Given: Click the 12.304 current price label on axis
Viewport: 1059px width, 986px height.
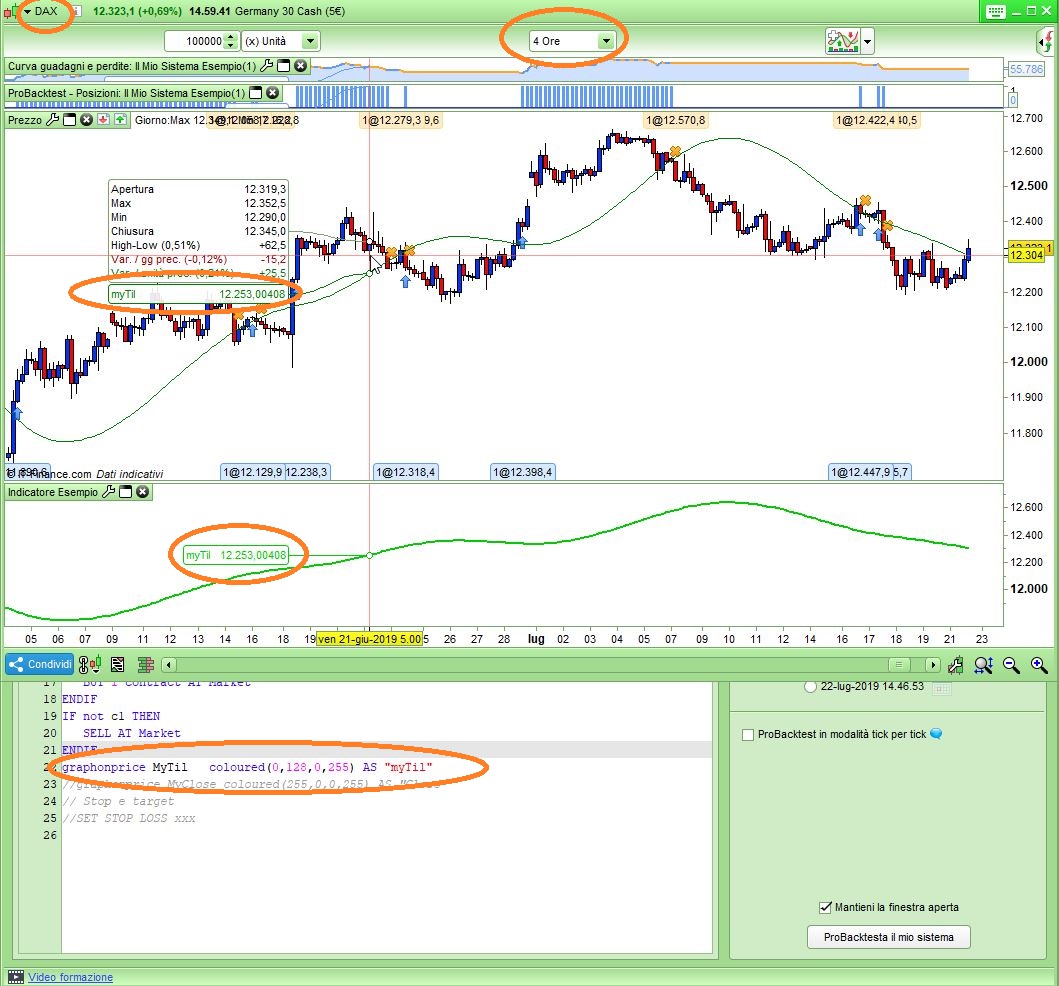Looking at the screenshot, I should pos(1025,255).
